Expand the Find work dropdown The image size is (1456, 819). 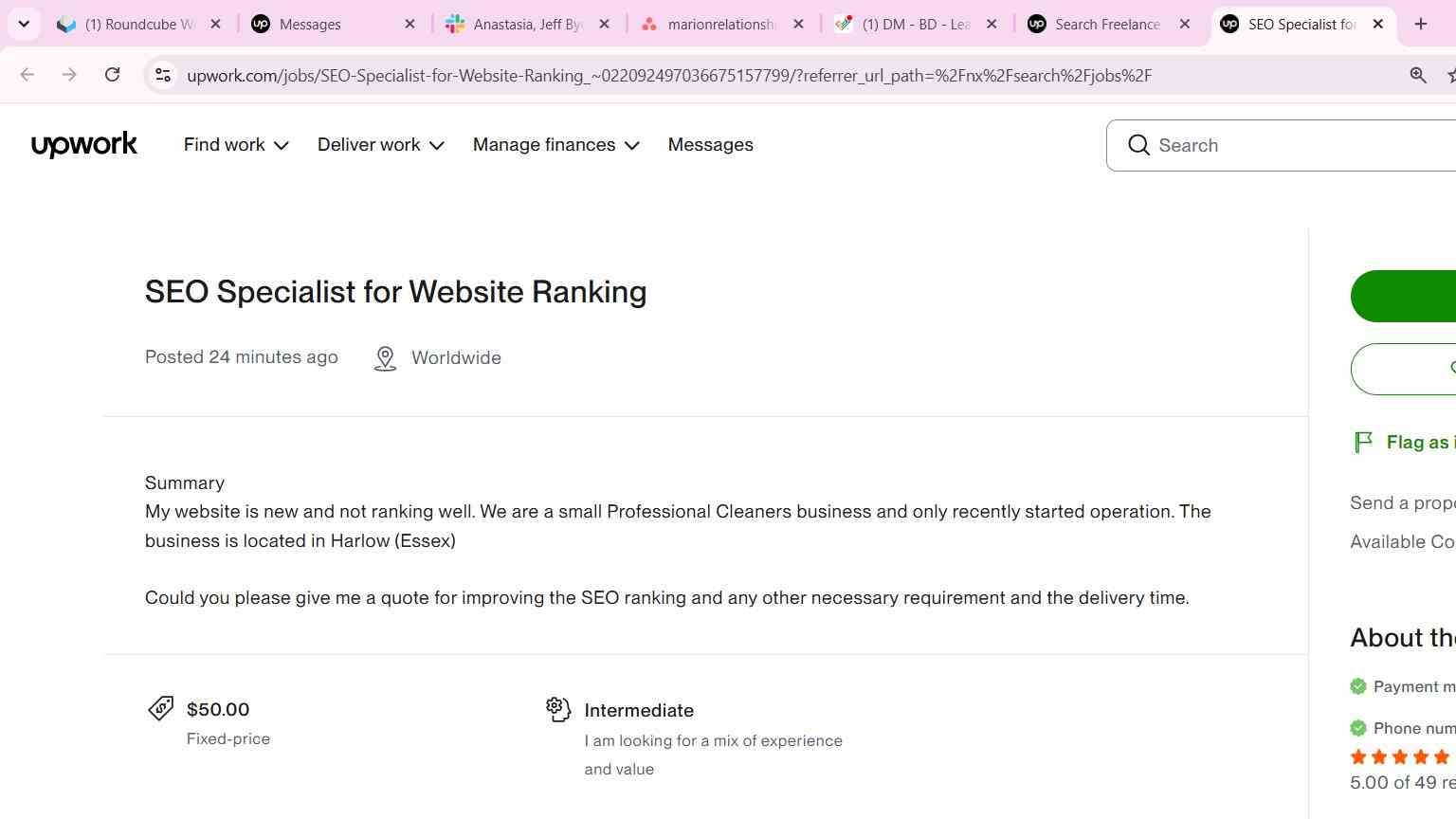tap(236, 145)
